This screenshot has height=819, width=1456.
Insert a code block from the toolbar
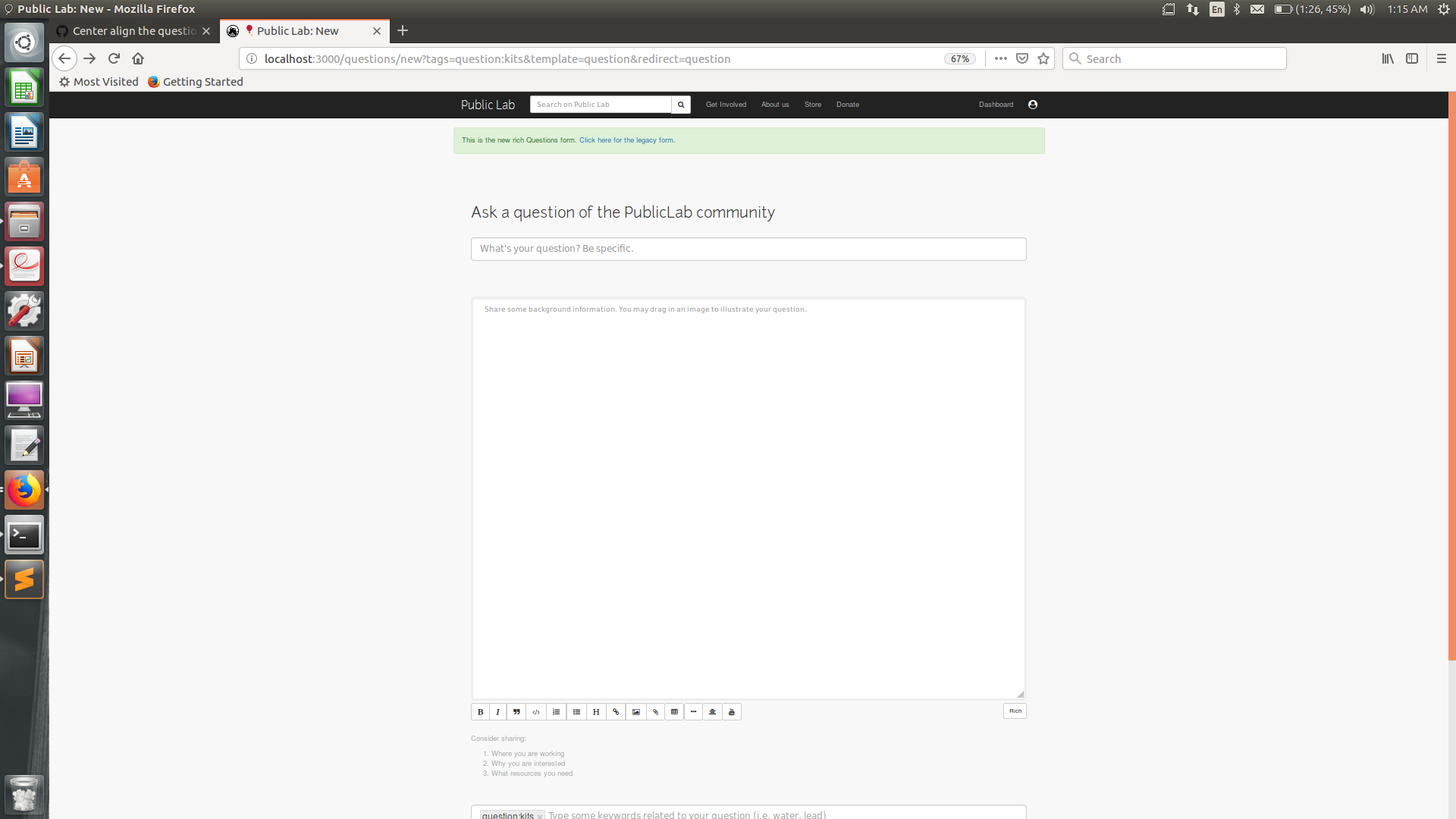click(536, 712)
